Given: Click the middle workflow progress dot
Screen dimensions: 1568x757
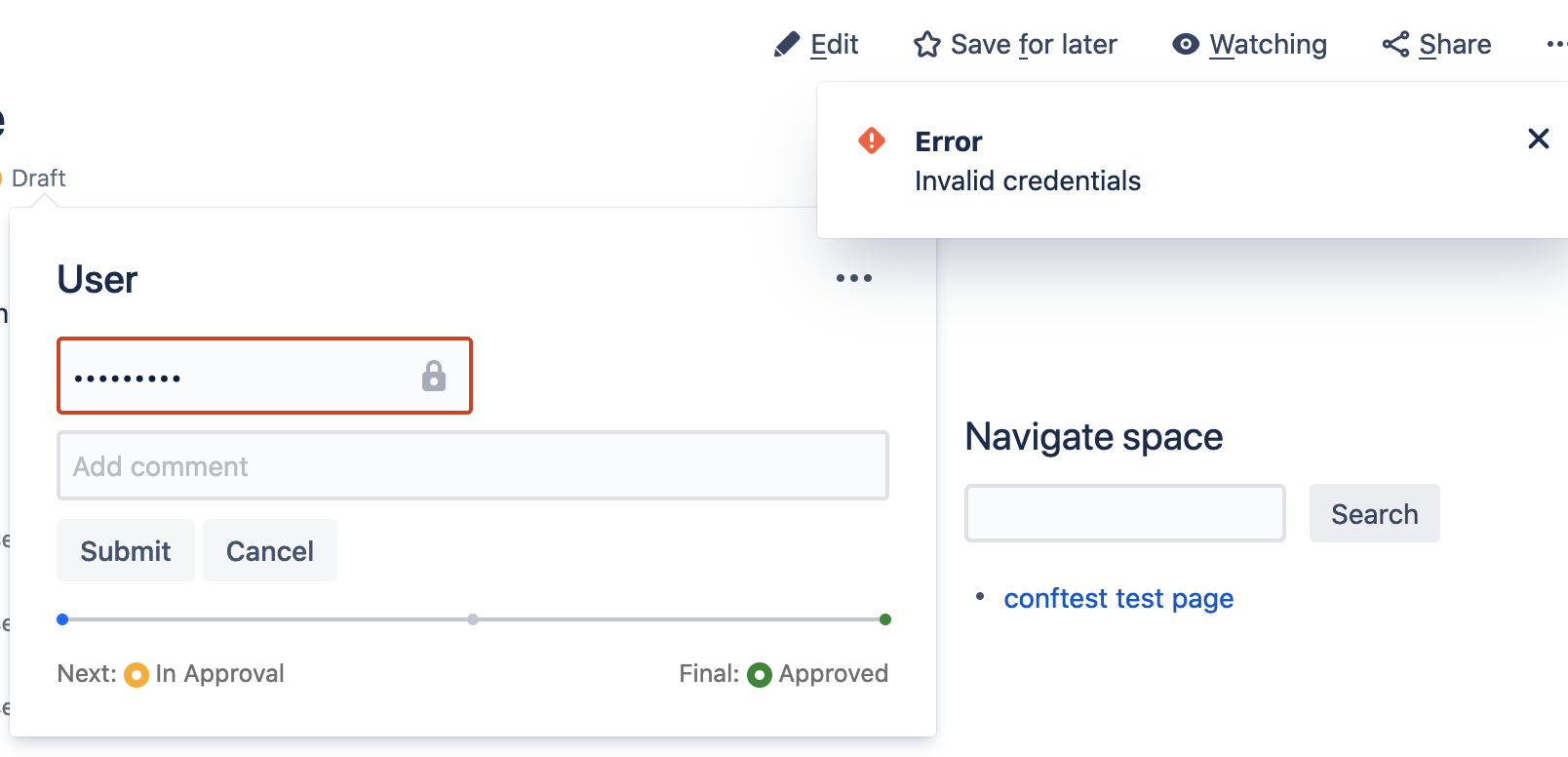Looking at the screenshot, I should 473,619.
